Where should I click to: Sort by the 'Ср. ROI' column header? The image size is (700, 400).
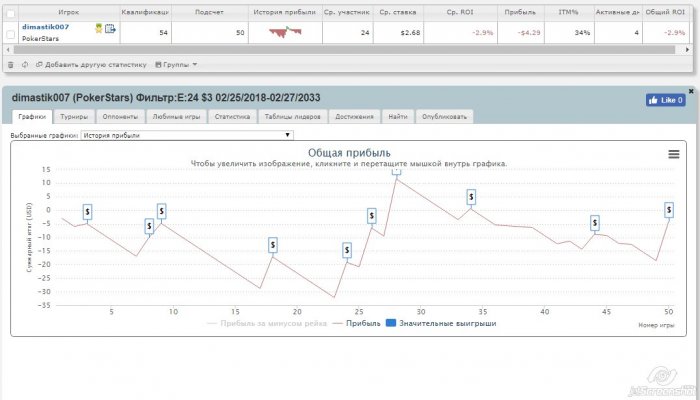pos(460,12)
